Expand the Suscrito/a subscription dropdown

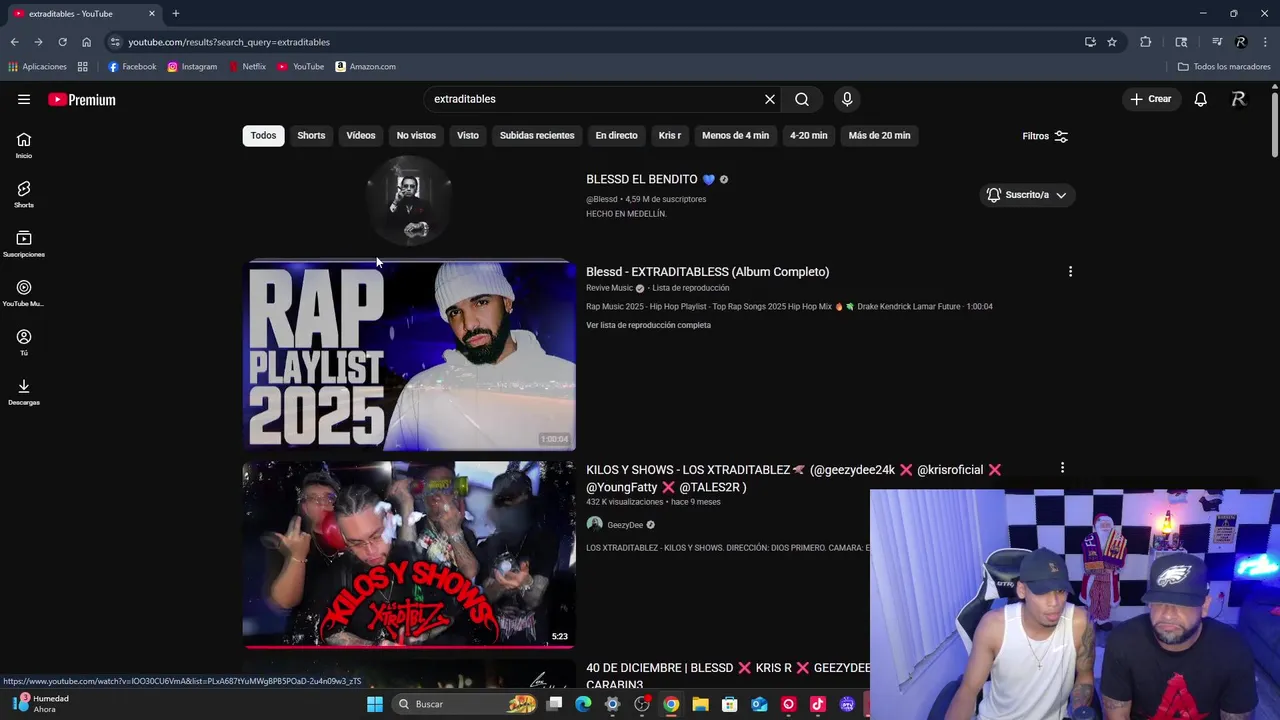(1027, 195)
